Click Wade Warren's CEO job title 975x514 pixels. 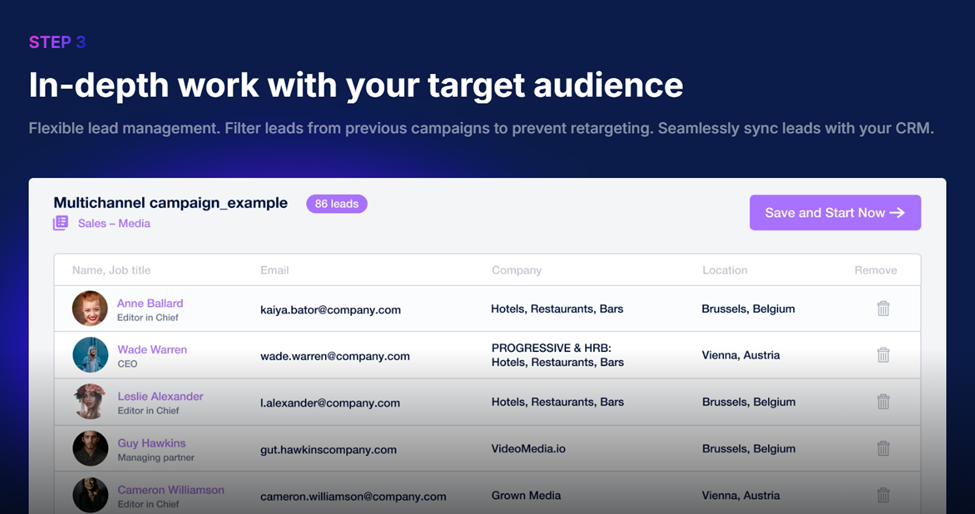tap(127, 364)
